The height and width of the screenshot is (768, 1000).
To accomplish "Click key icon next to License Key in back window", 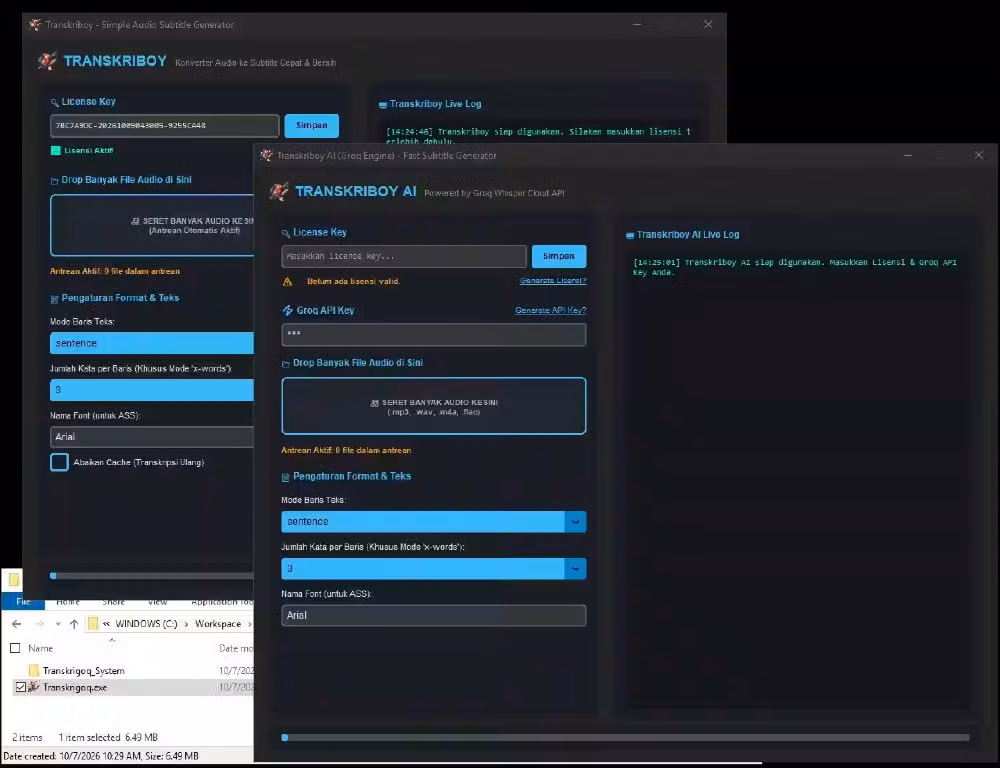I will click(x=54, y=103).
